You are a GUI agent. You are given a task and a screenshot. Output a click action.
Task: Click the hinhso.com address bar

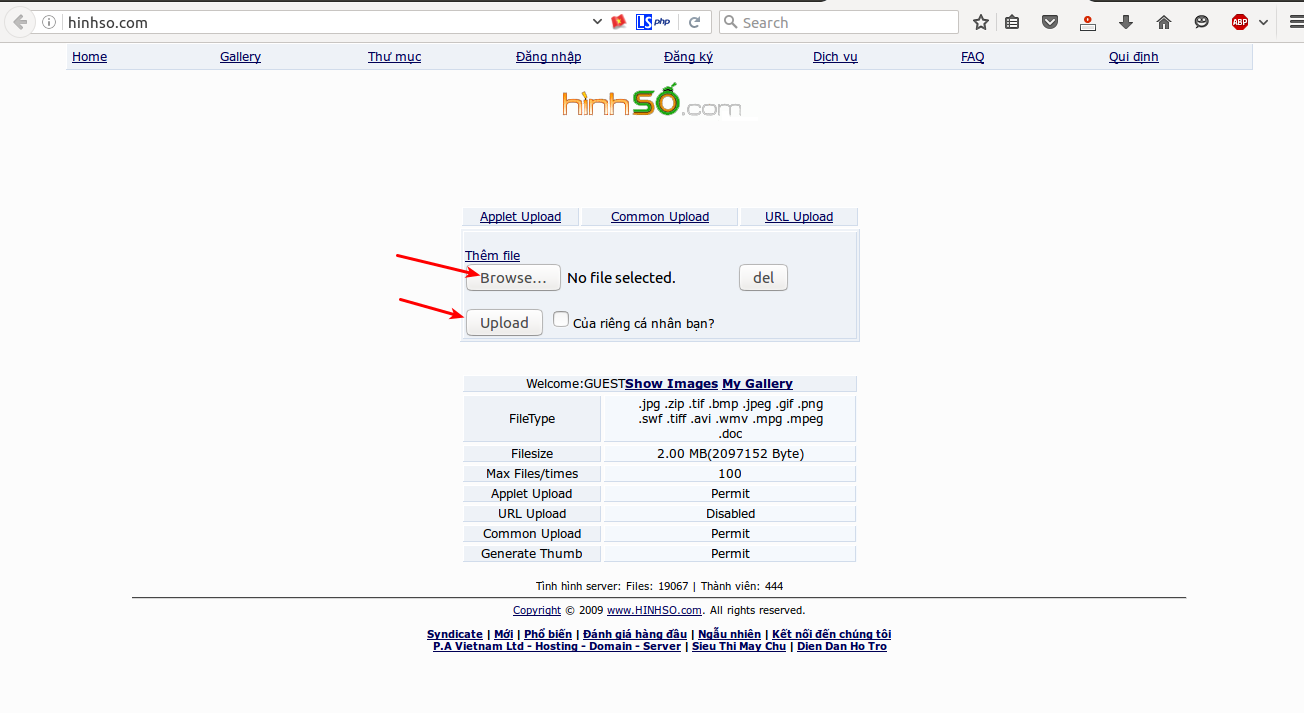click(x=322, y=22)
